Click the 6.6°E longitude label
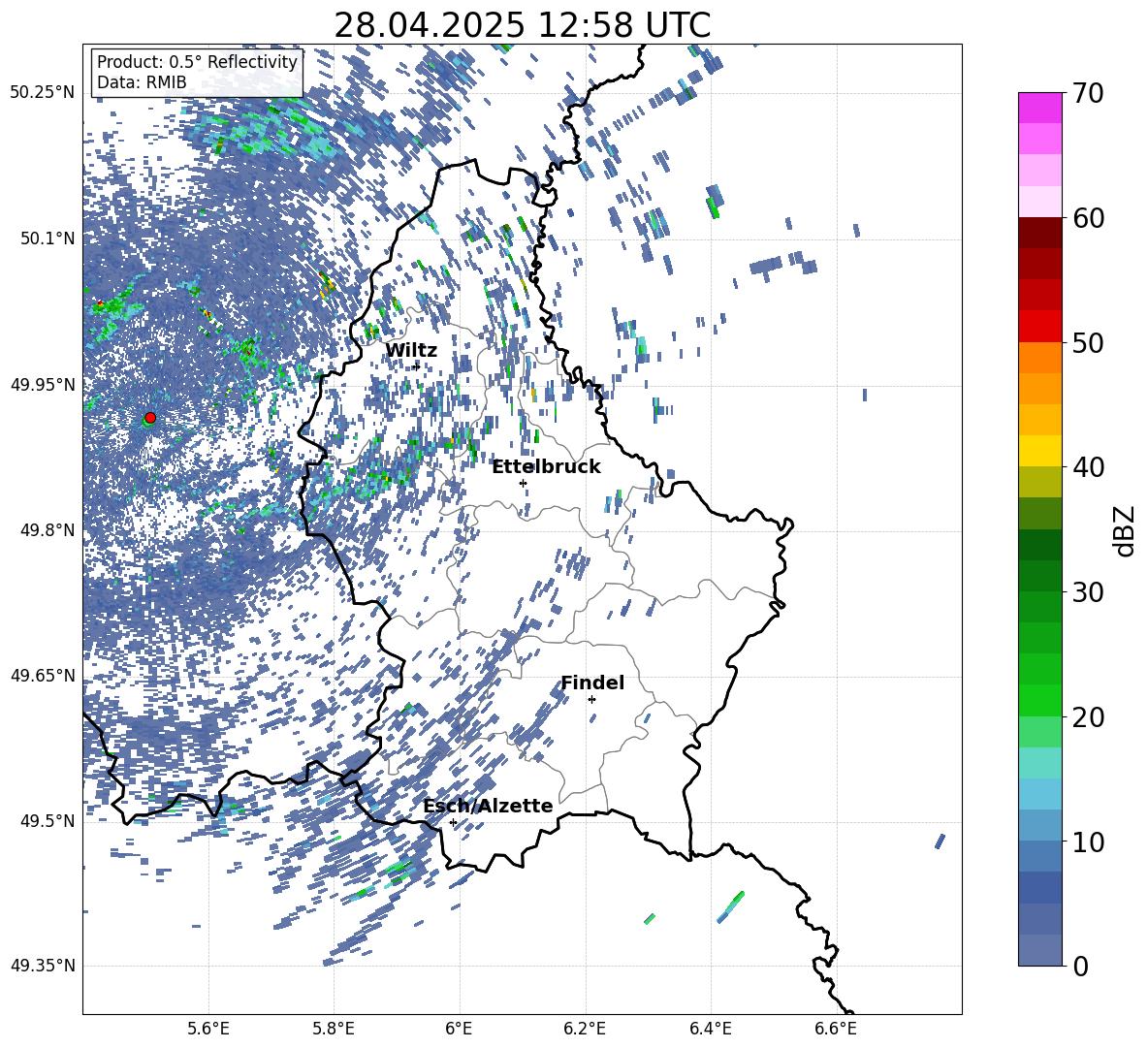The height and width of the screenshot is (1048, 1148). tap(836, 1029)
